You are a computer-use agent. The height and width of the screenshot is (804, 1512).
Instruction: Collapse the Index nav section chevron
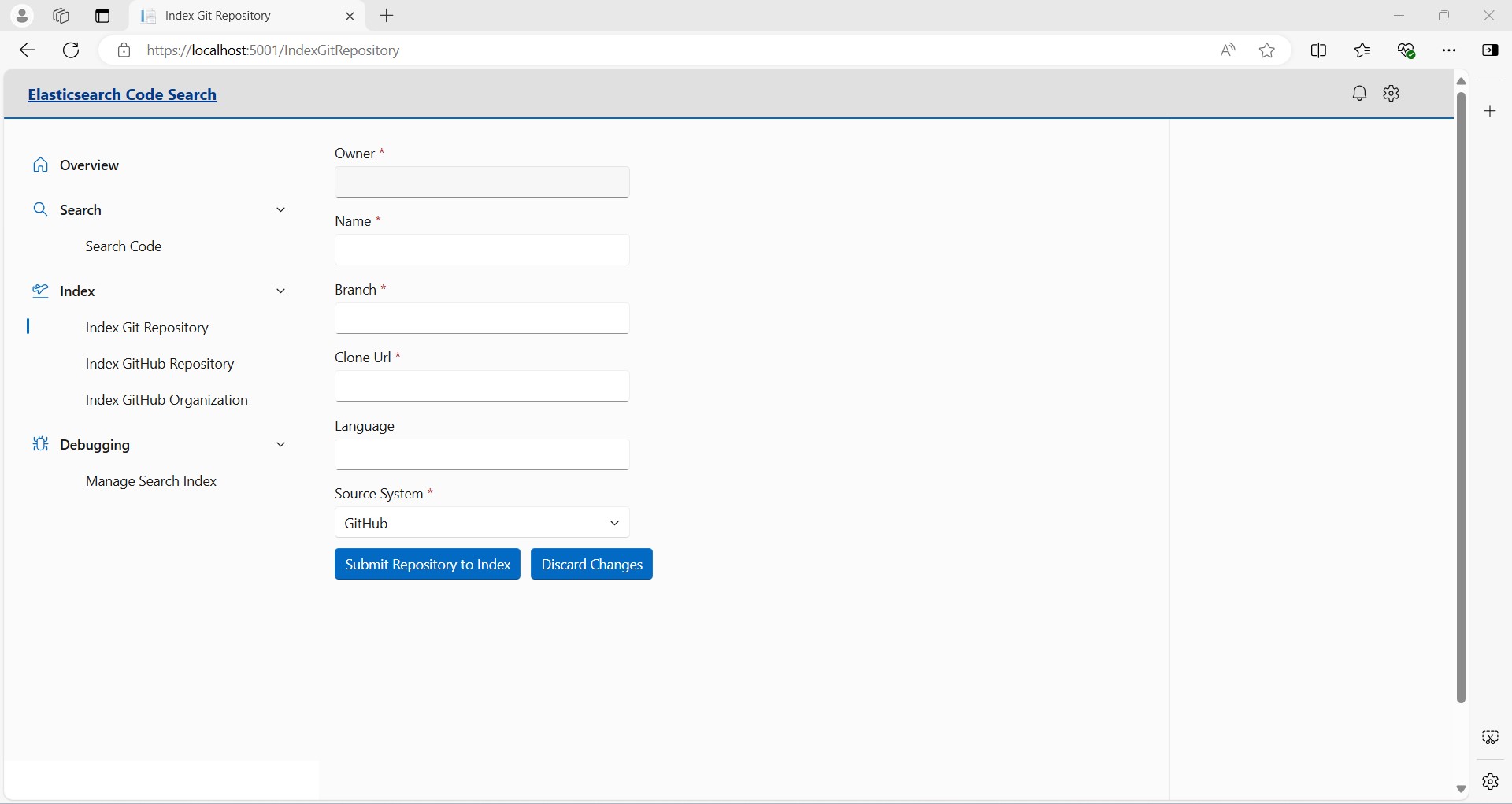[x=280, y=291]
